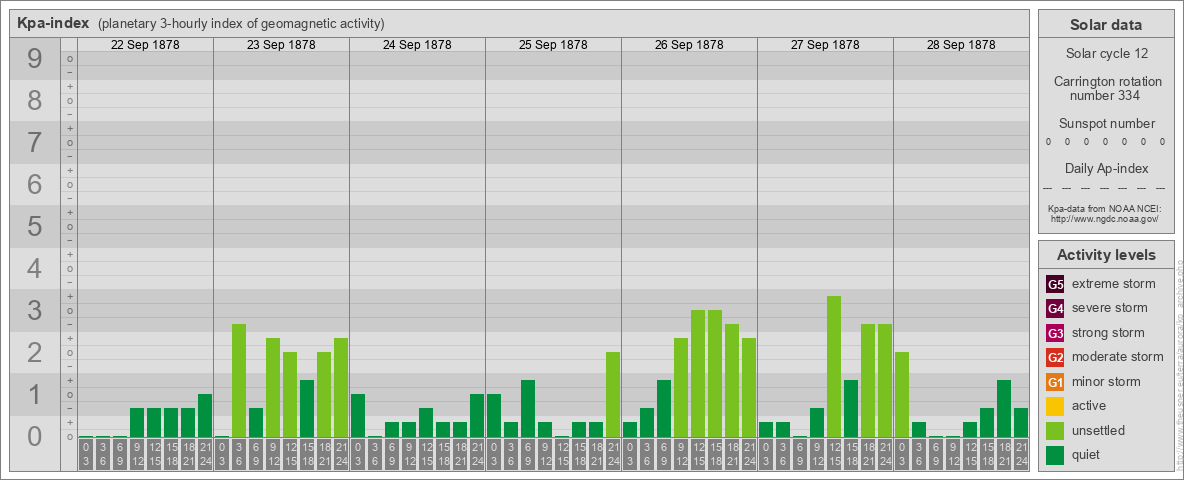Click the G3 strong storm legend icon

click(1055, 333)
